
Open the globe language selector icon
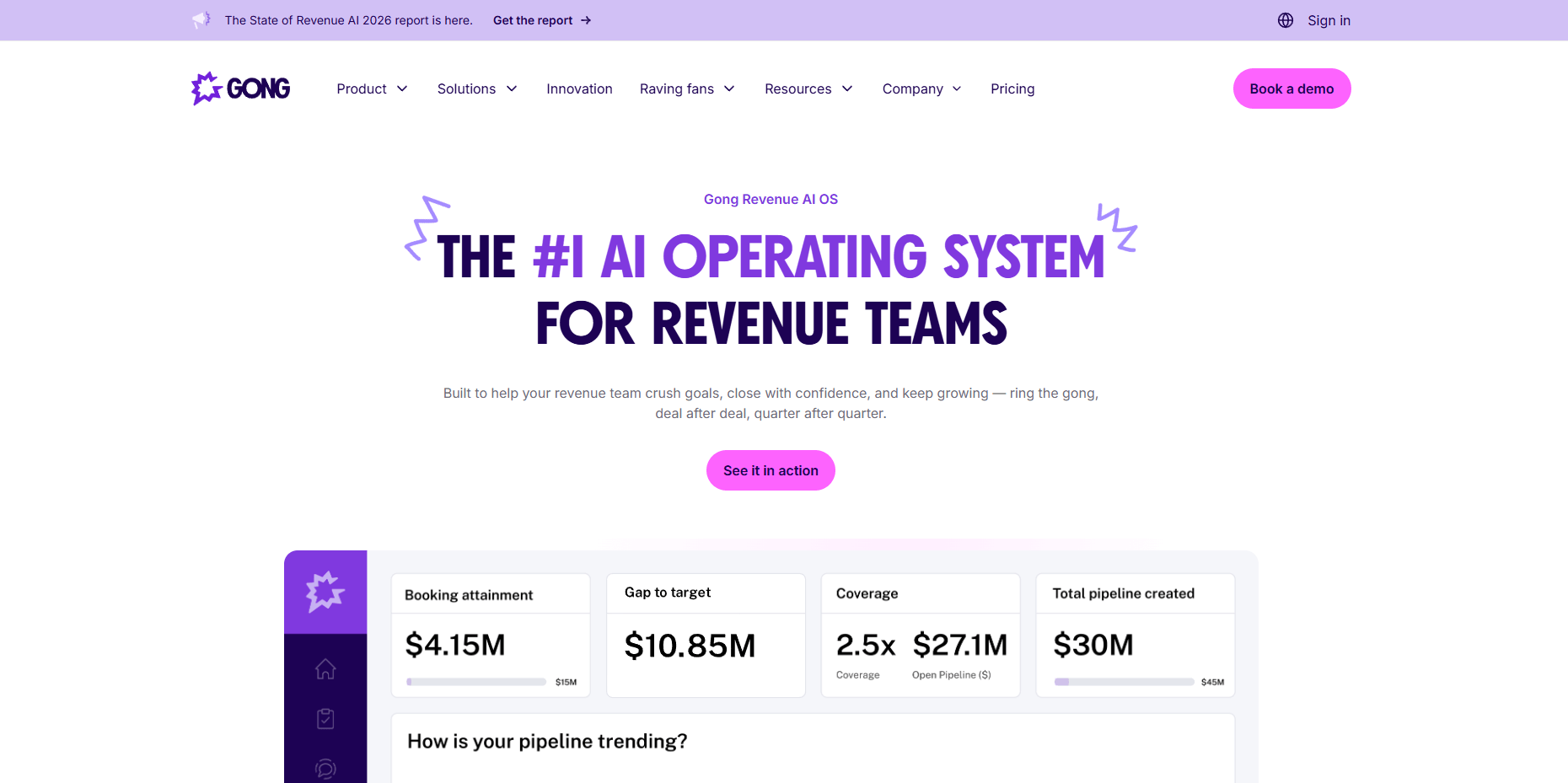point(1285,20)
